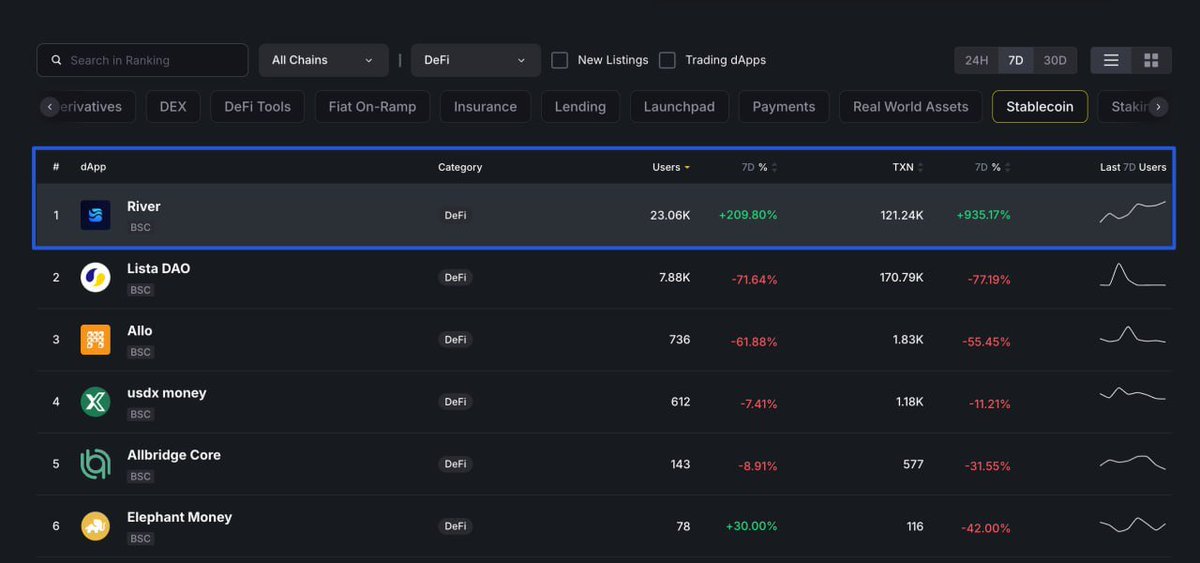Select the 24H time range

point(976,60)
